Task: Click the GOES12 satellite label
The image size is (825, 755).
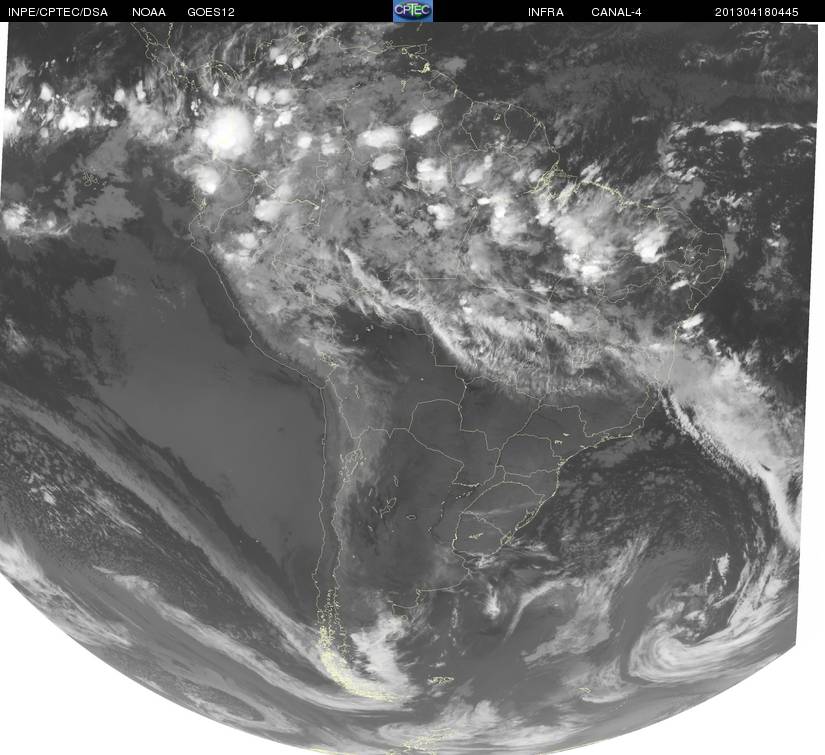Action: click(211, 12)
